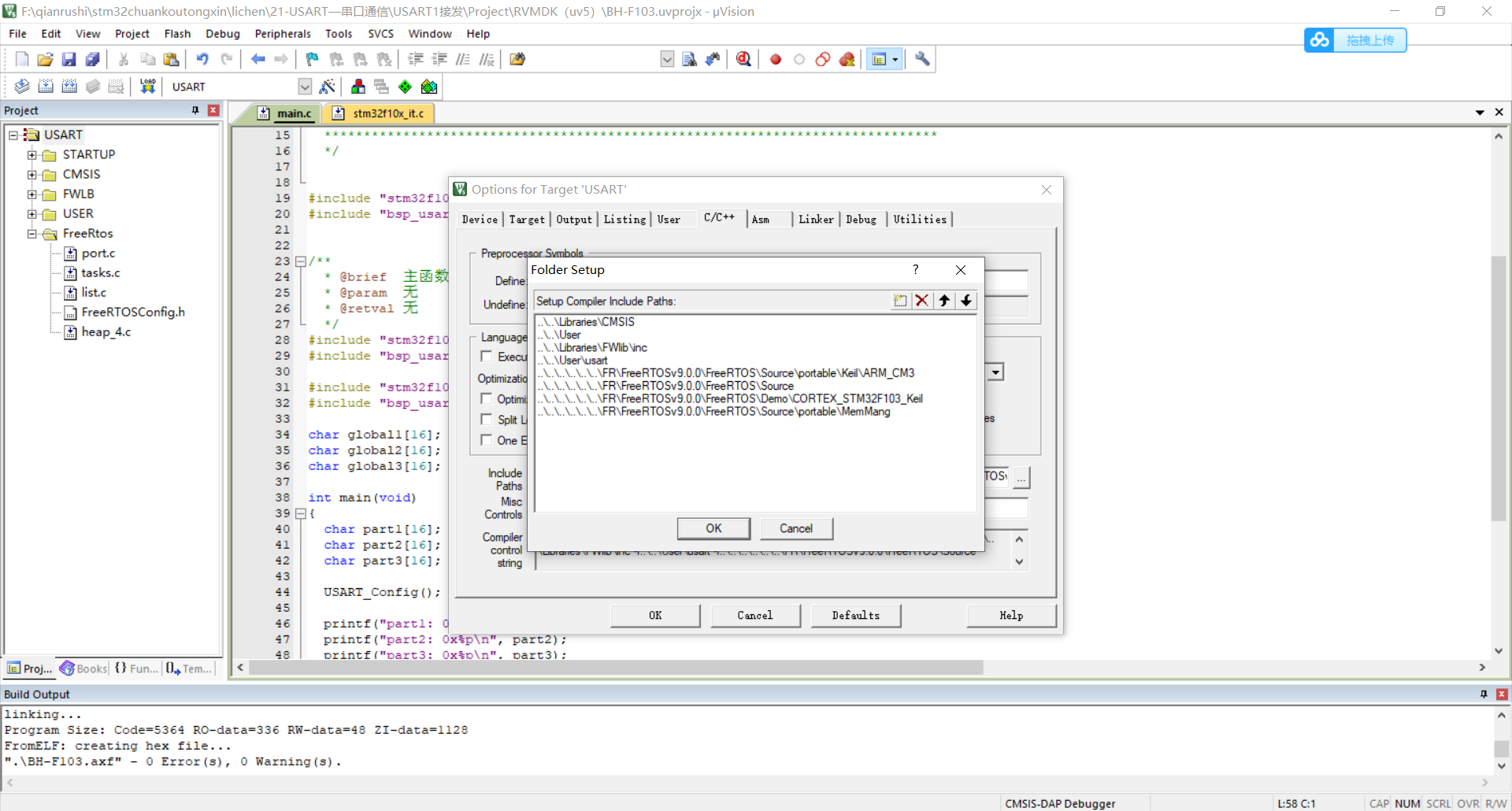
Task: Open the USART target selection dropdown
Action: click(305, 87)
